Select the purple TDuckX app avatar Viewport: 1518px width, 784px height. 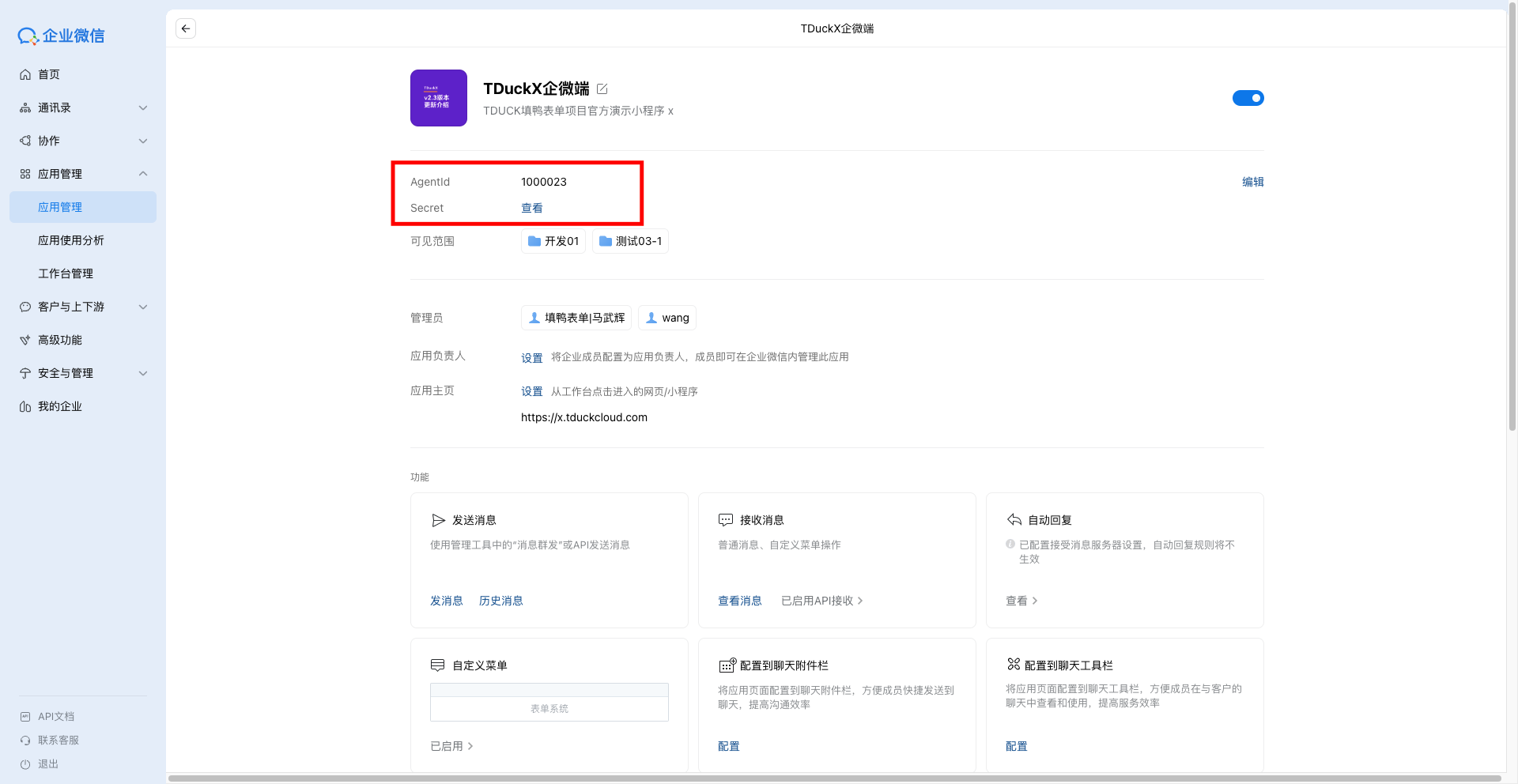click(439, 98)
